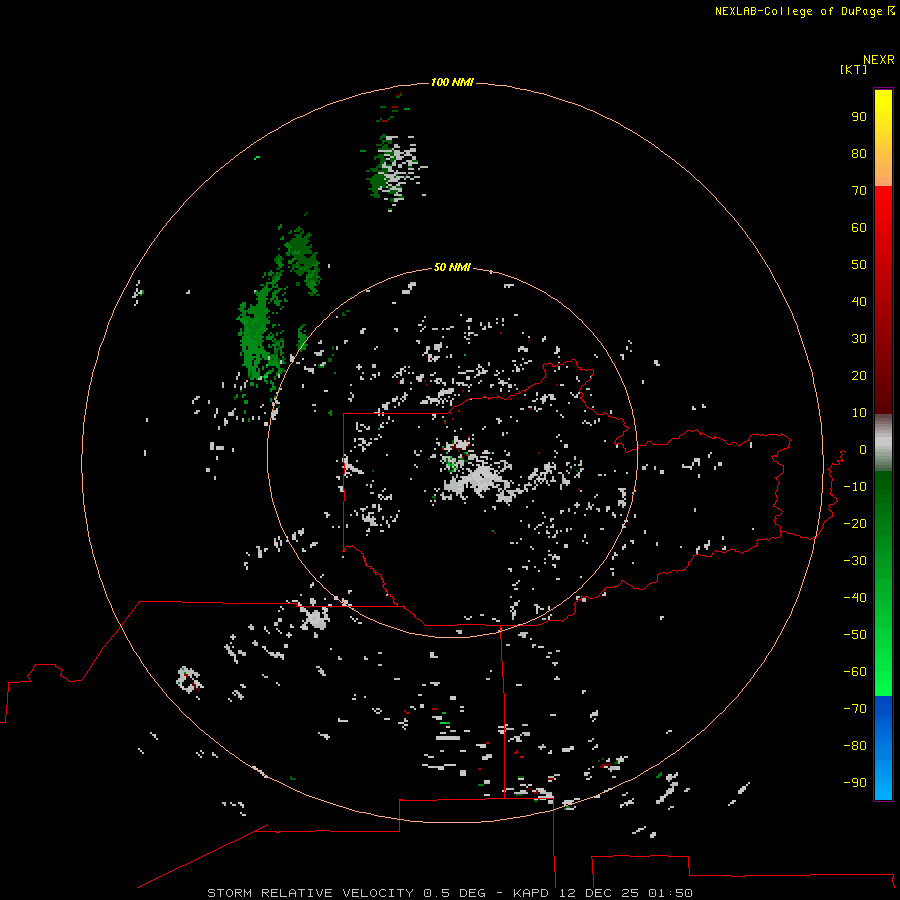900x900 pixels.
Task: Click the 50 NMI range ring label
Action: click(x=452, y=267)
